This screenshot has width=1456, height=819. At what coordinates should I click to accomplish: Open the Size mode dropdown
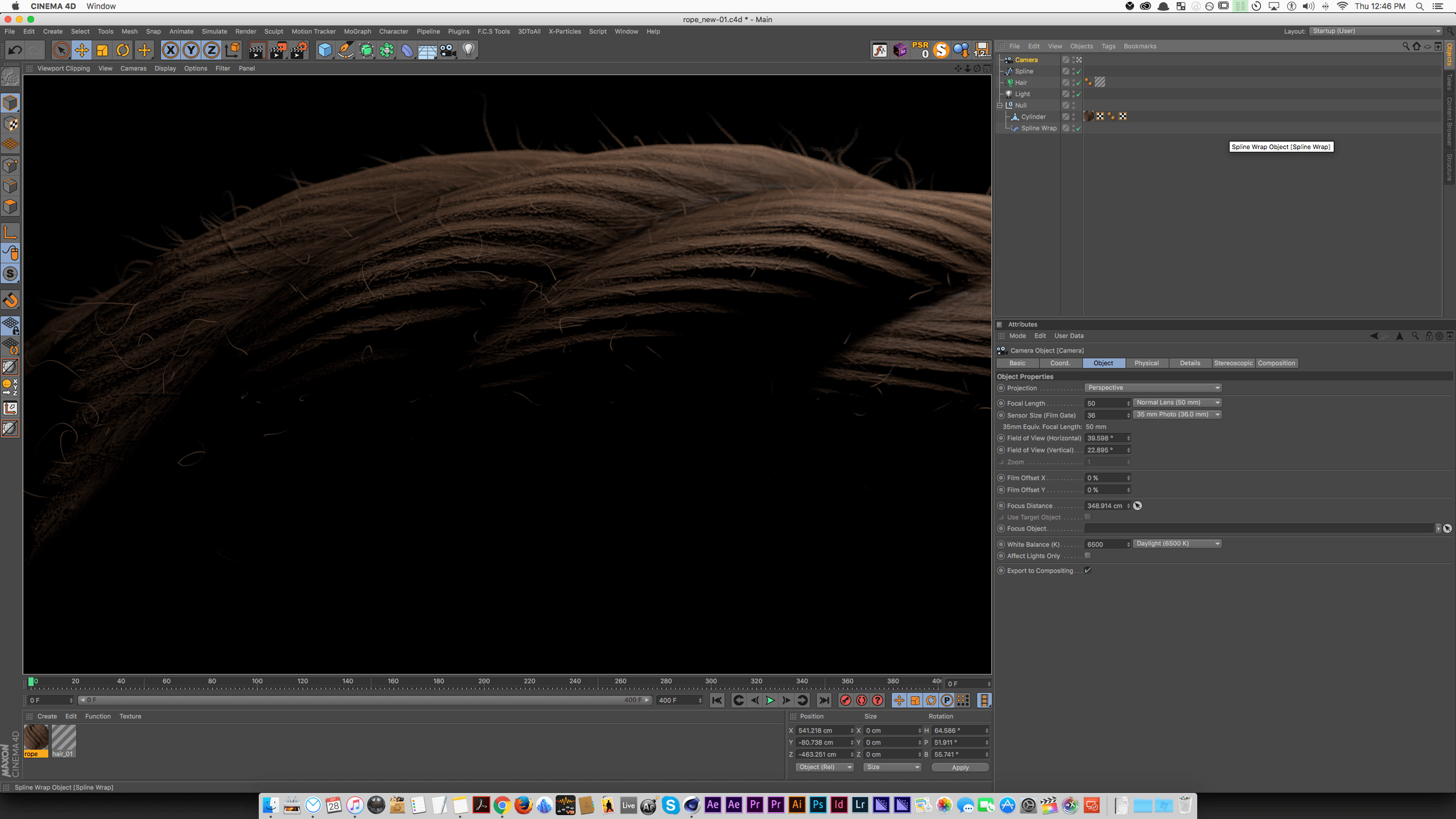click(892, 768)
